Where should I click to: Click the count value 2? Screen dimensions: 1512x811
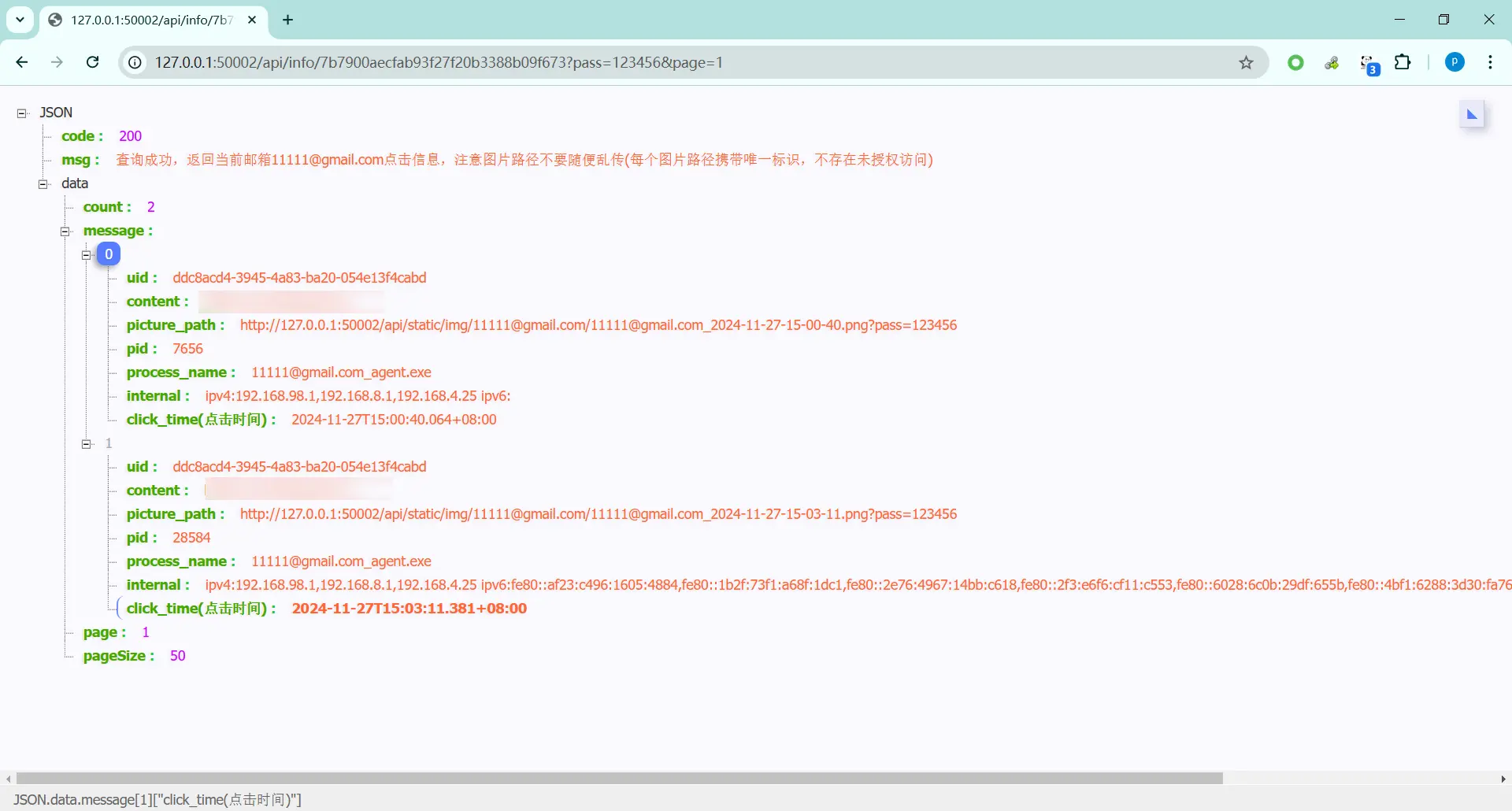click(150, 207)
